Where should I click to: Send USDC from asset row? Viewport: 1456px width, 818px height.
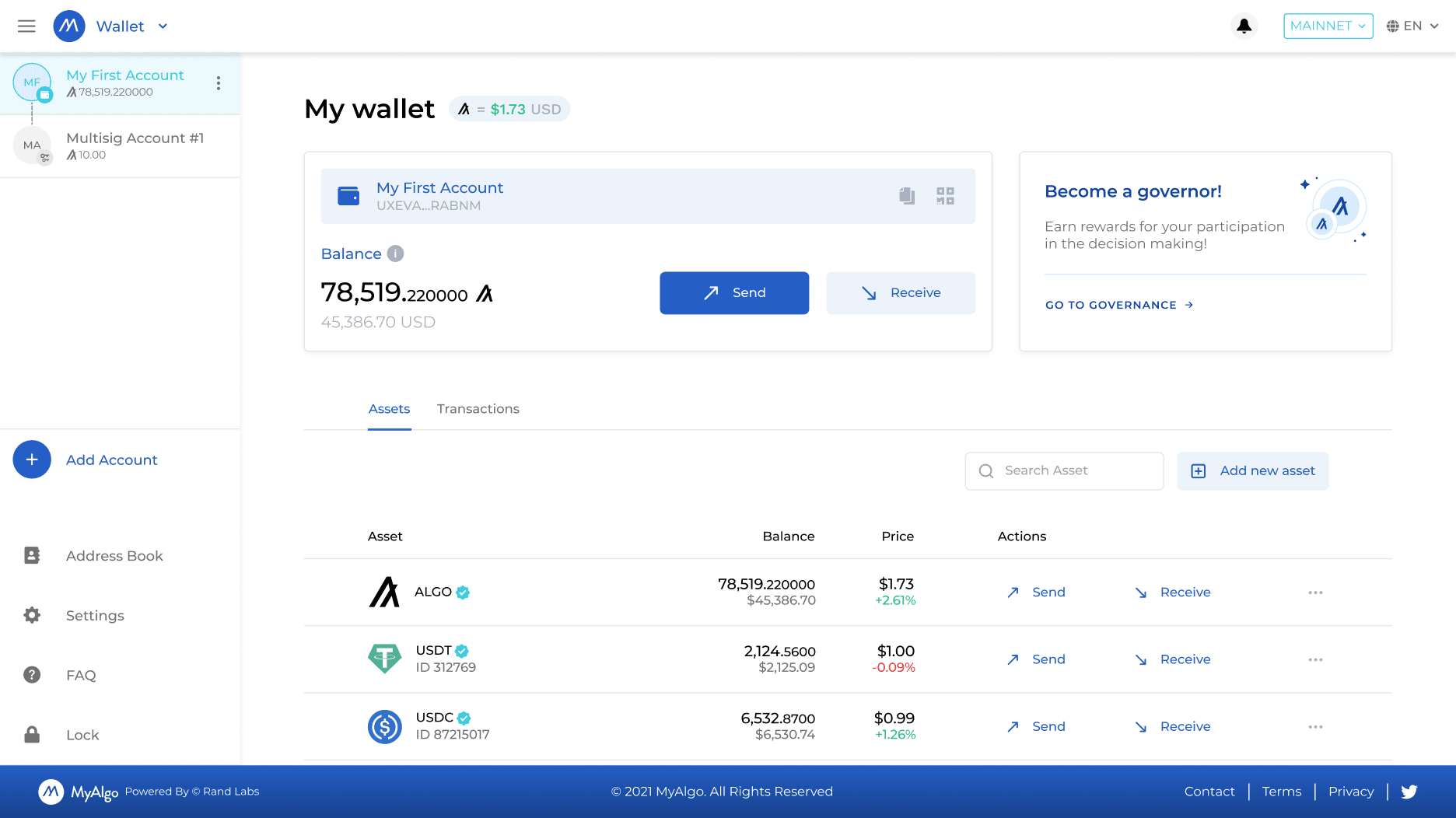(x=1036, y=726)
